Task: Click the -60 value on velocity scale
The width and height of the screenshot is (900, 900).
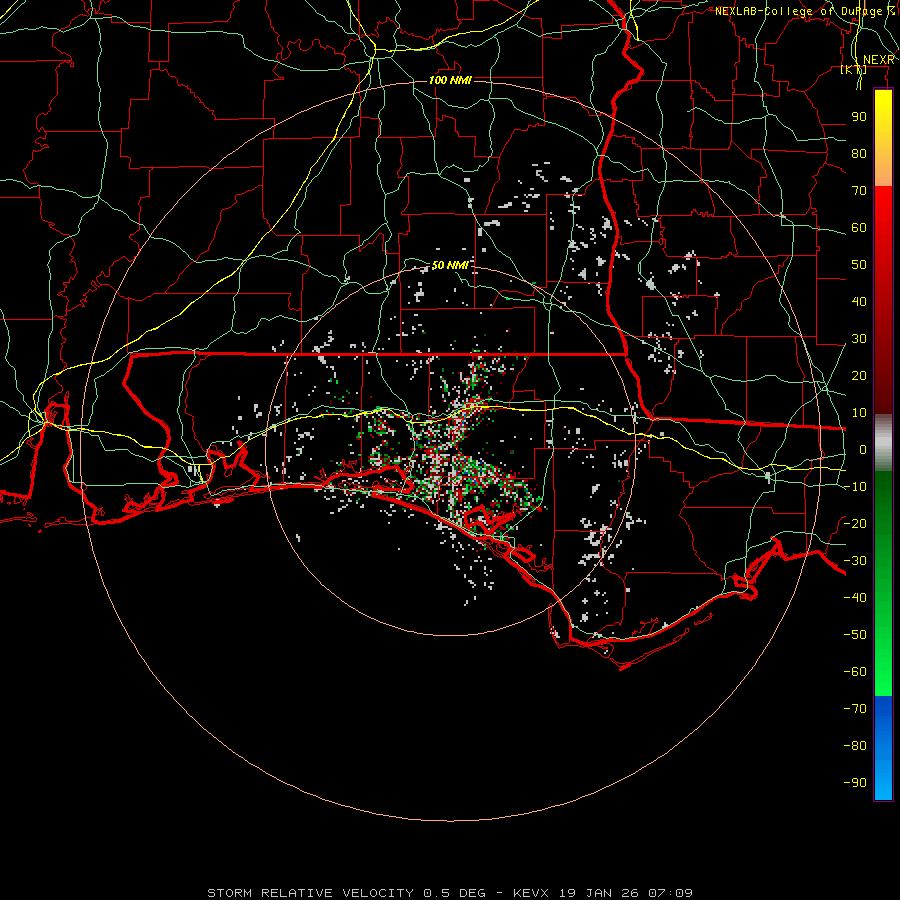Action: pyautogui.click(x=855, y=672)
